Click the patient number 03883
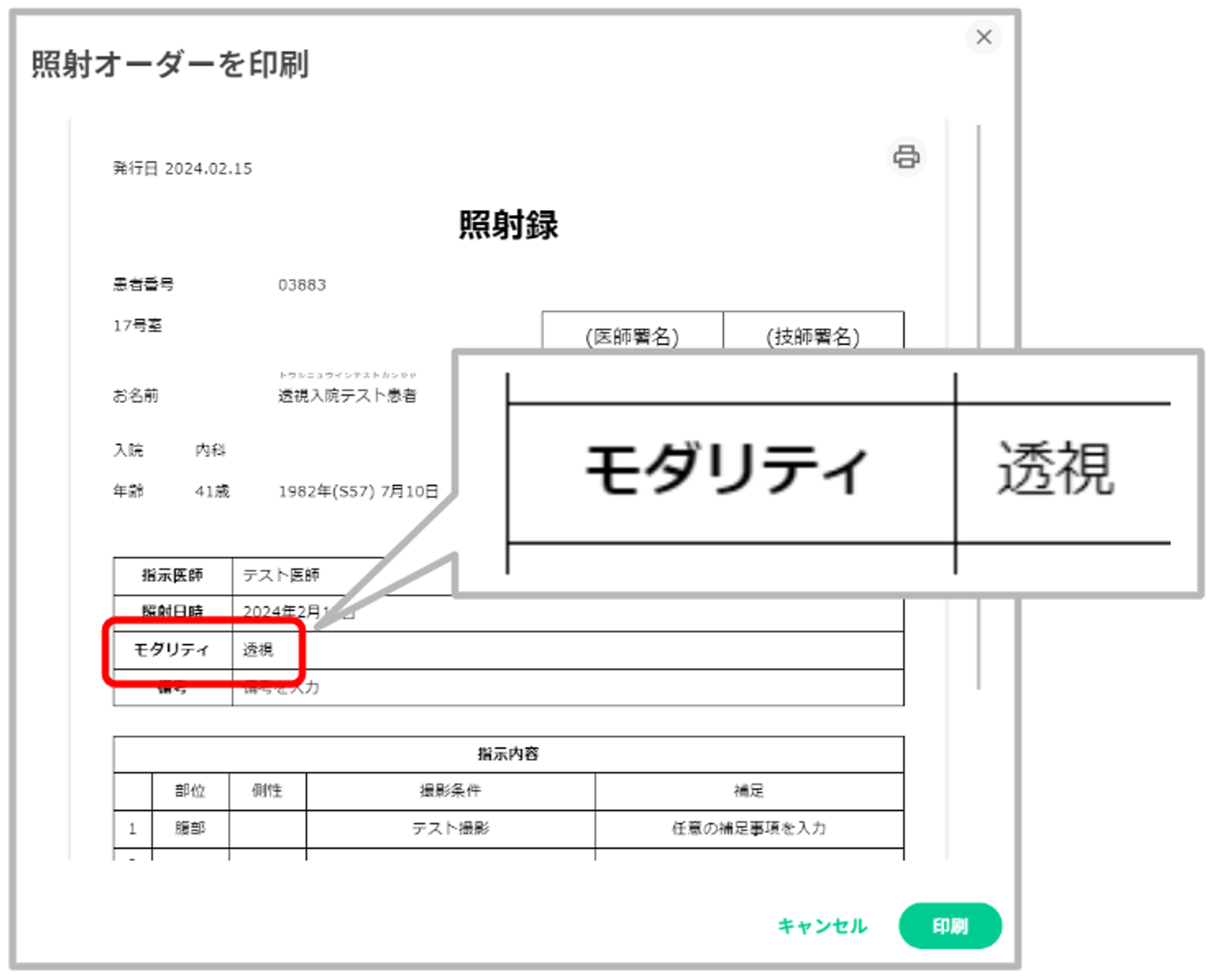The height and width of the screenshot is (980, 1218). coord(302,285)
